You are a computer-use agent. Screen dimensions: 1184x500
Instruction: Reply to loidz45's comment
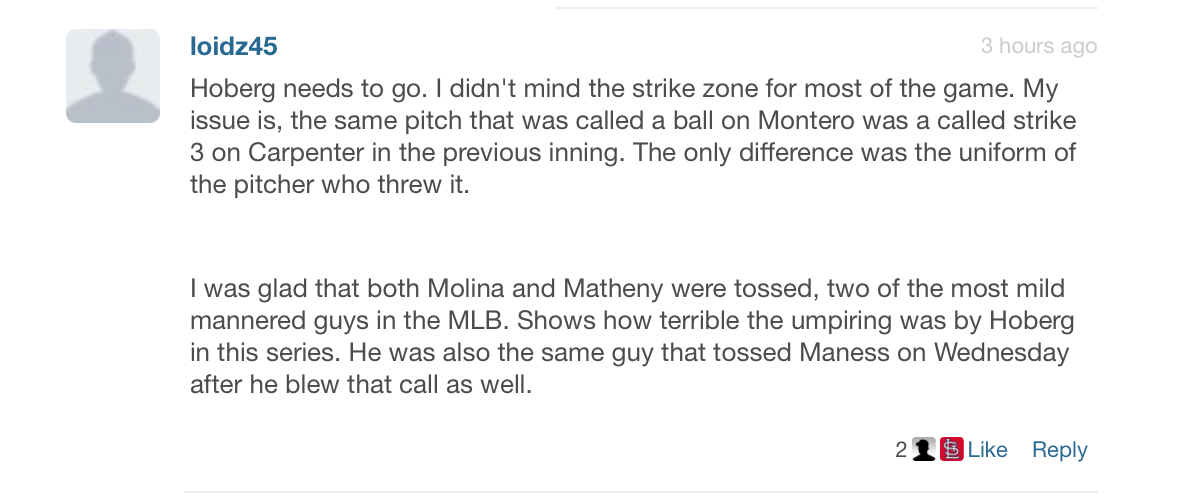[1059, 450]
